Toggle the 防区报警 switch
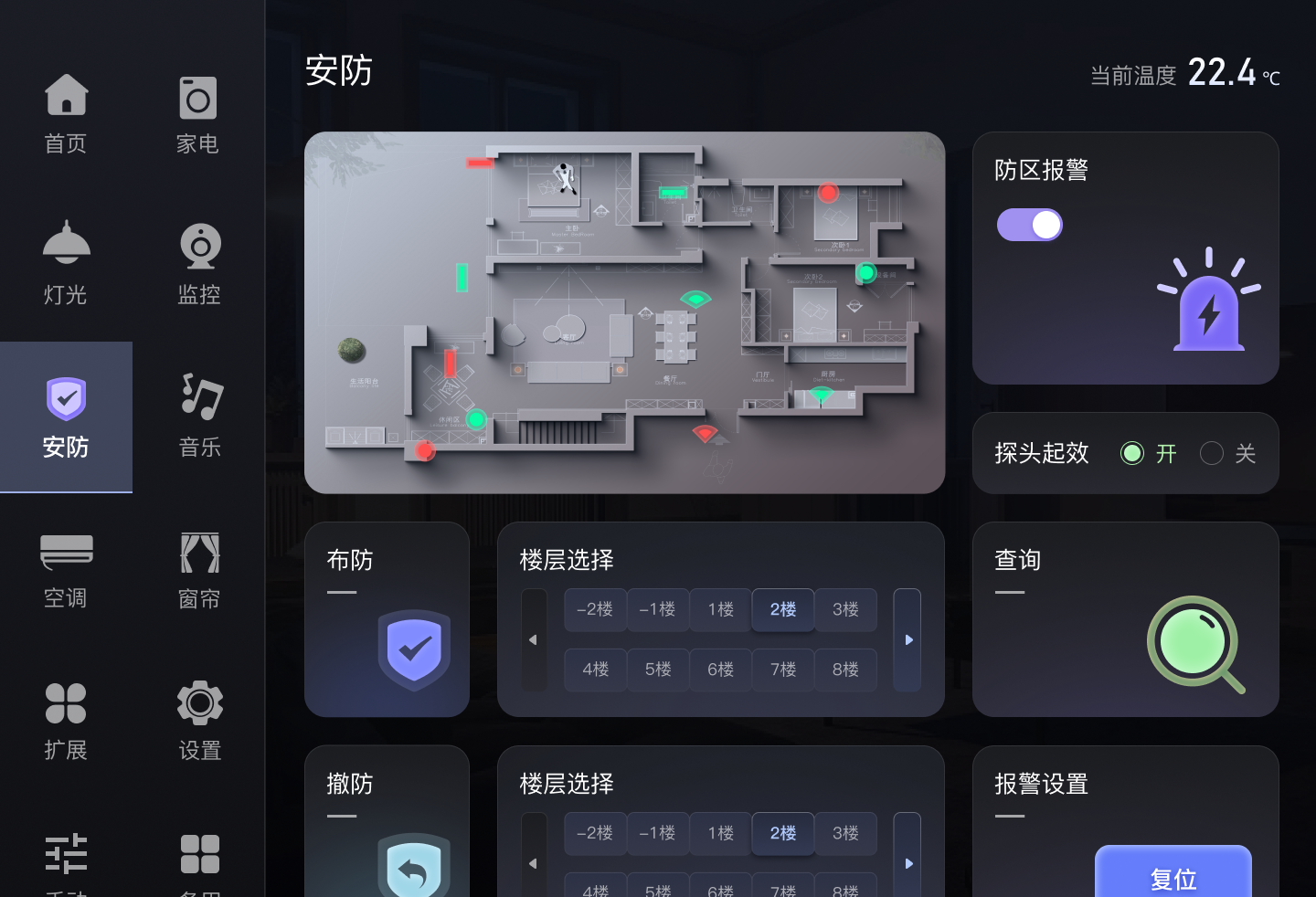1316x897 pixels. [1030, 225]
